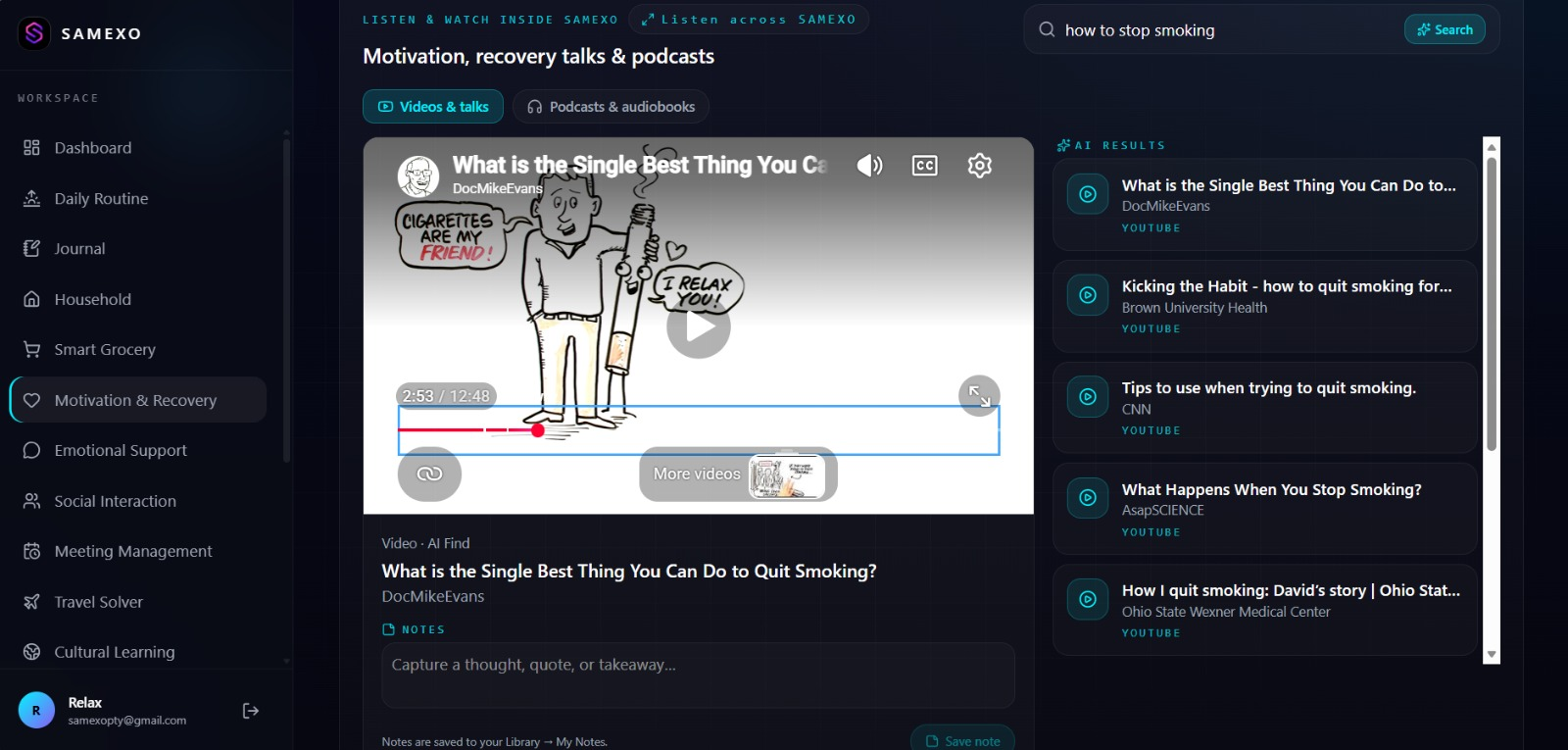
Task: Open Tips to use when trying result
Action: click(x=1265, y=408)
